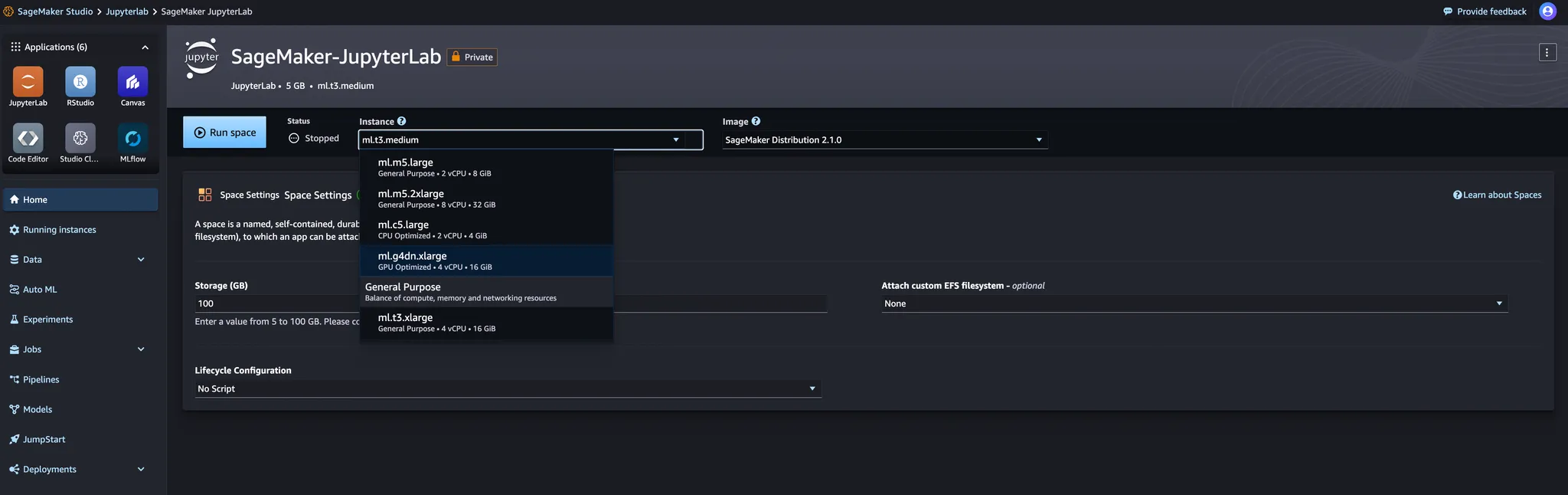Click the Provide feedback link

(1485, 11)
